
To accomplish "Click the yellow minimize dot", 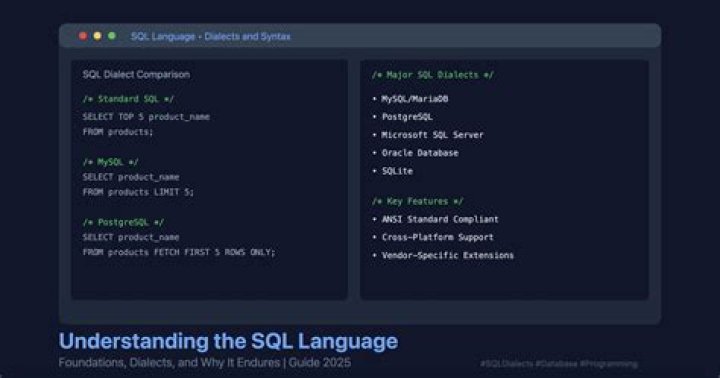I will click(x=97, y=36).
